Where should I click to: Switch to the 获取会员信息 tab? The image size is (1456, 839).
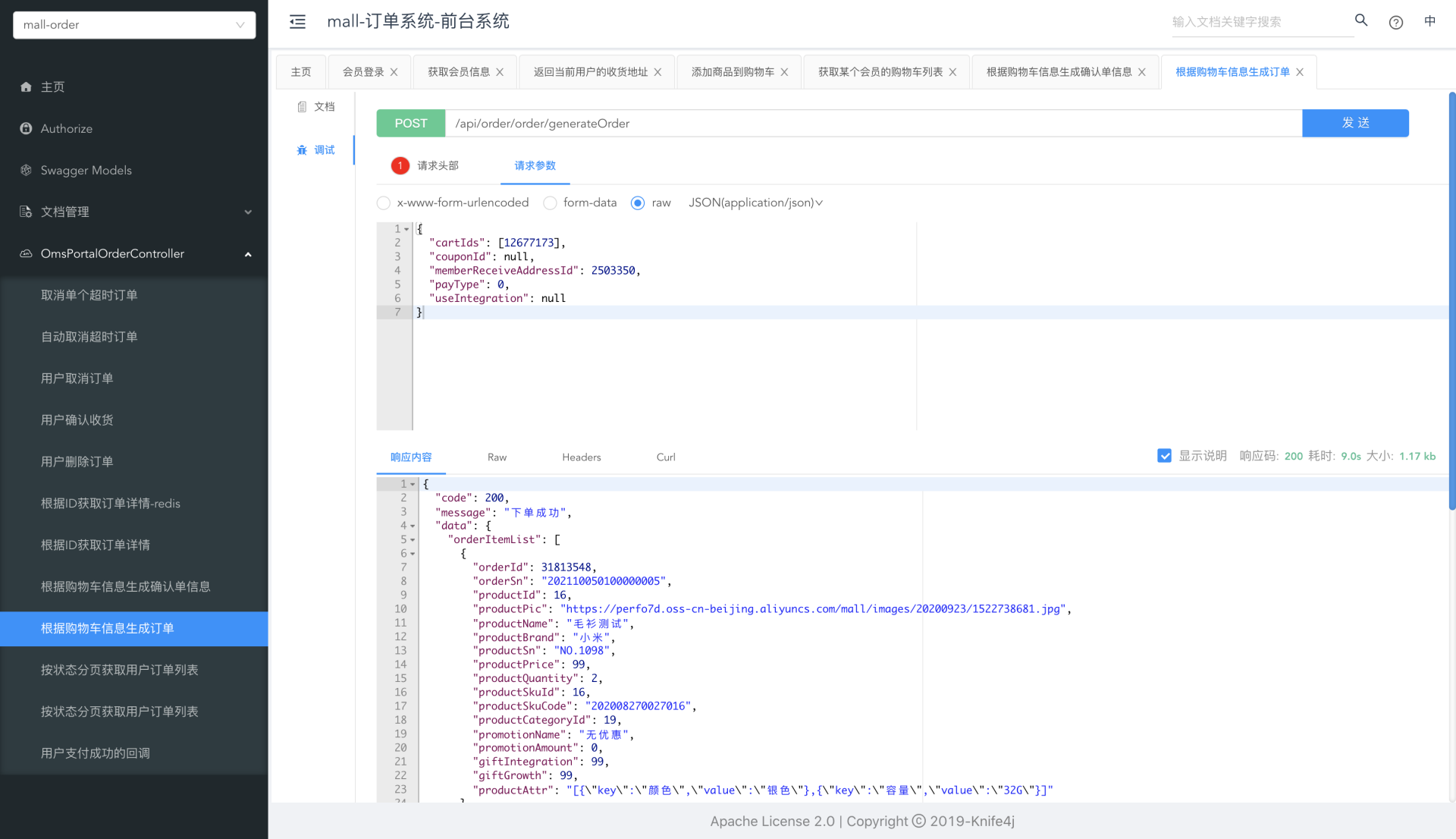[x=459, y=72]
